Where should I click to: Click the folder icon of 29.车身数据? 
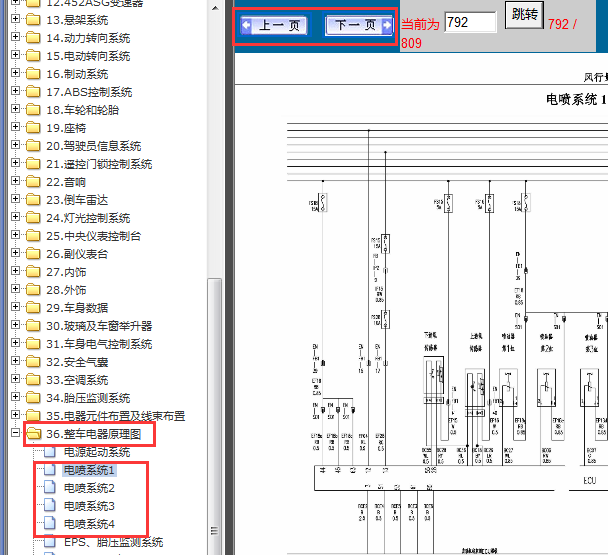pos(33,307)
